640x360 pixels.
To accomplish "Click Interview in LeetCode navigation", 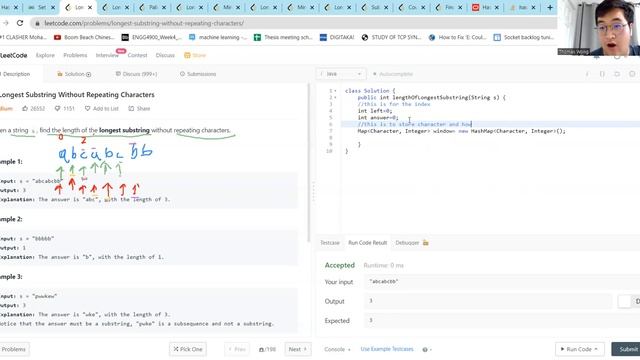I will (x=107, y=55).
